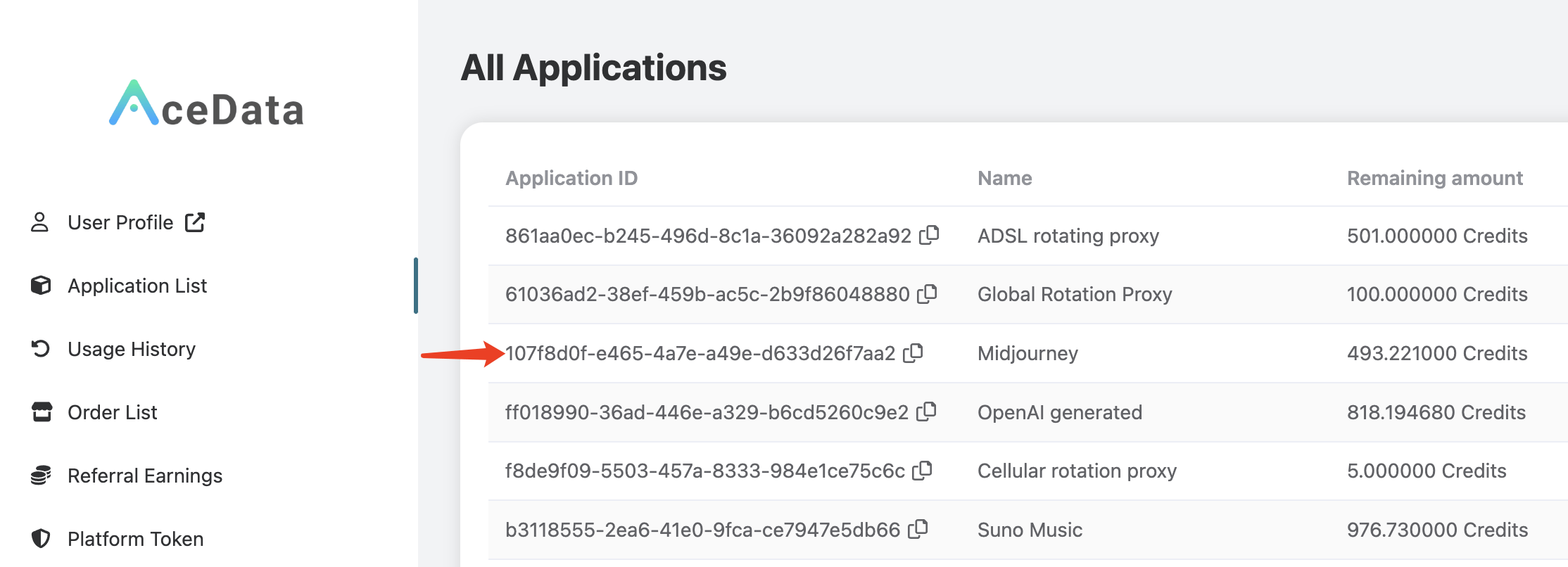
Task: Click the Application ID column header
Action: point(571,178)
